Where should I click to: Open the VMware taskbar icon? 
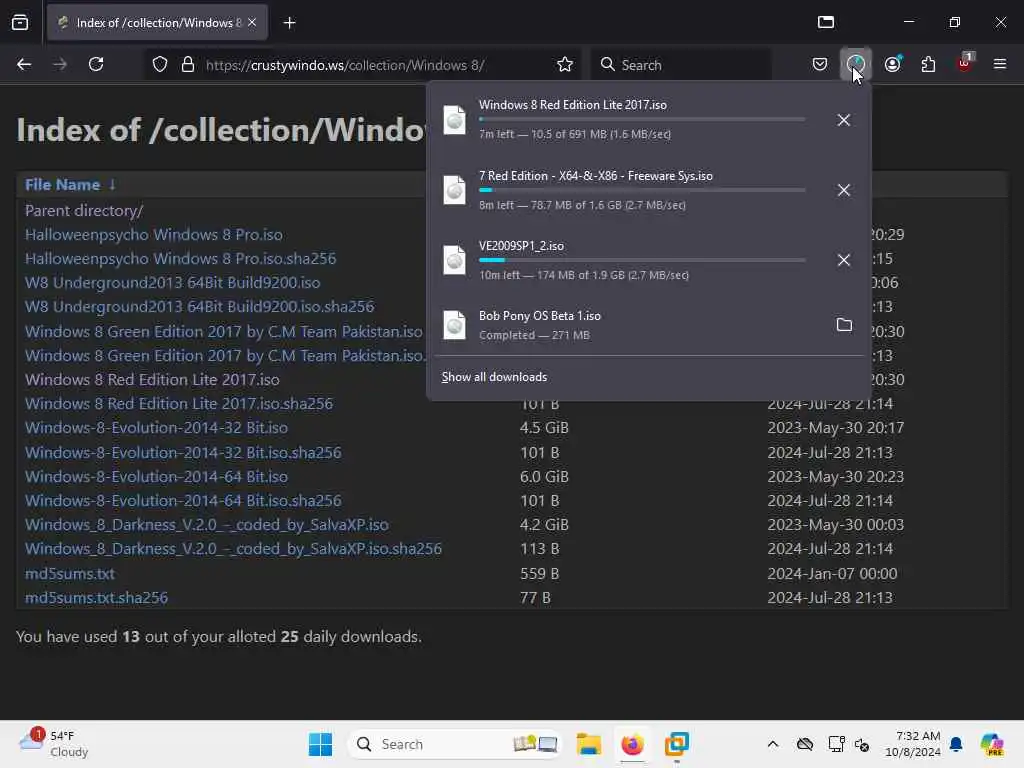pyautogui.click(x=677, y=744)
